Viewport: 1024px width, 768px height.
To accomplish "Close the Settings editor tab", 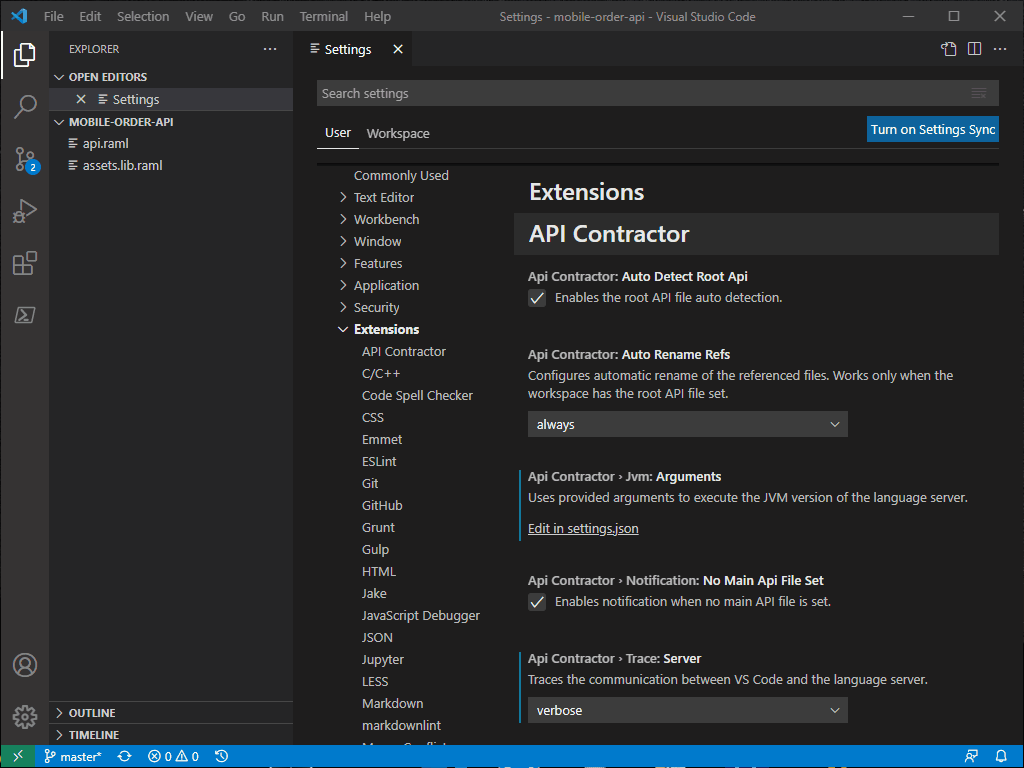I will tap(398, 50).
